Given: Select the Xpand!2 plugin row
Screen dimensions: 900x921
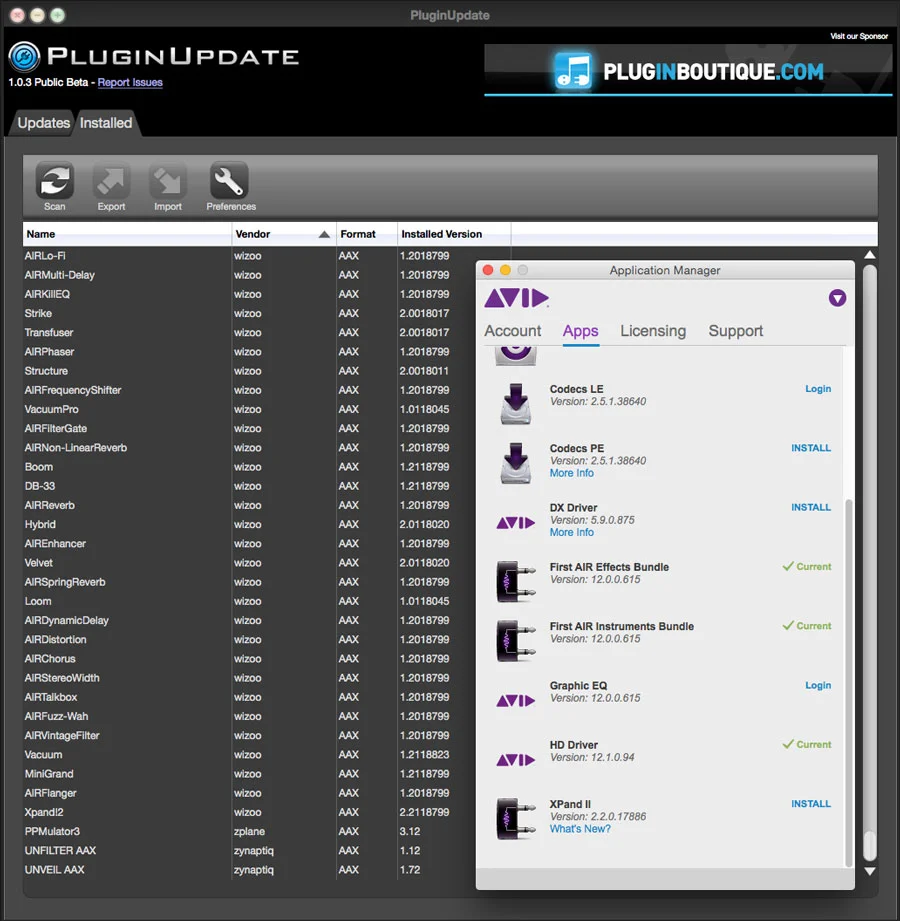Looking at the screenshot, I should [x=248, y=812].
